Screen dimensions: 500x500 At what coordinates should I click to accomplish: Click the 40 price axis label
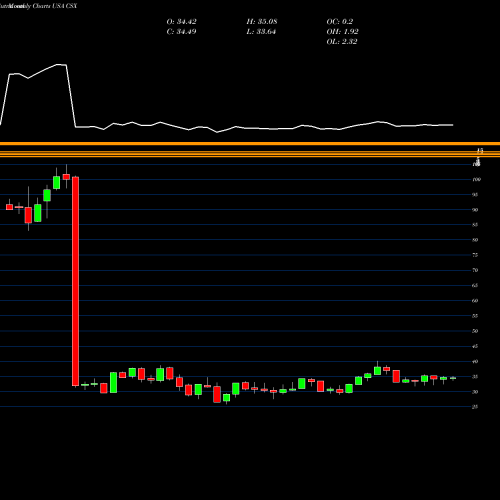[475, 361]
